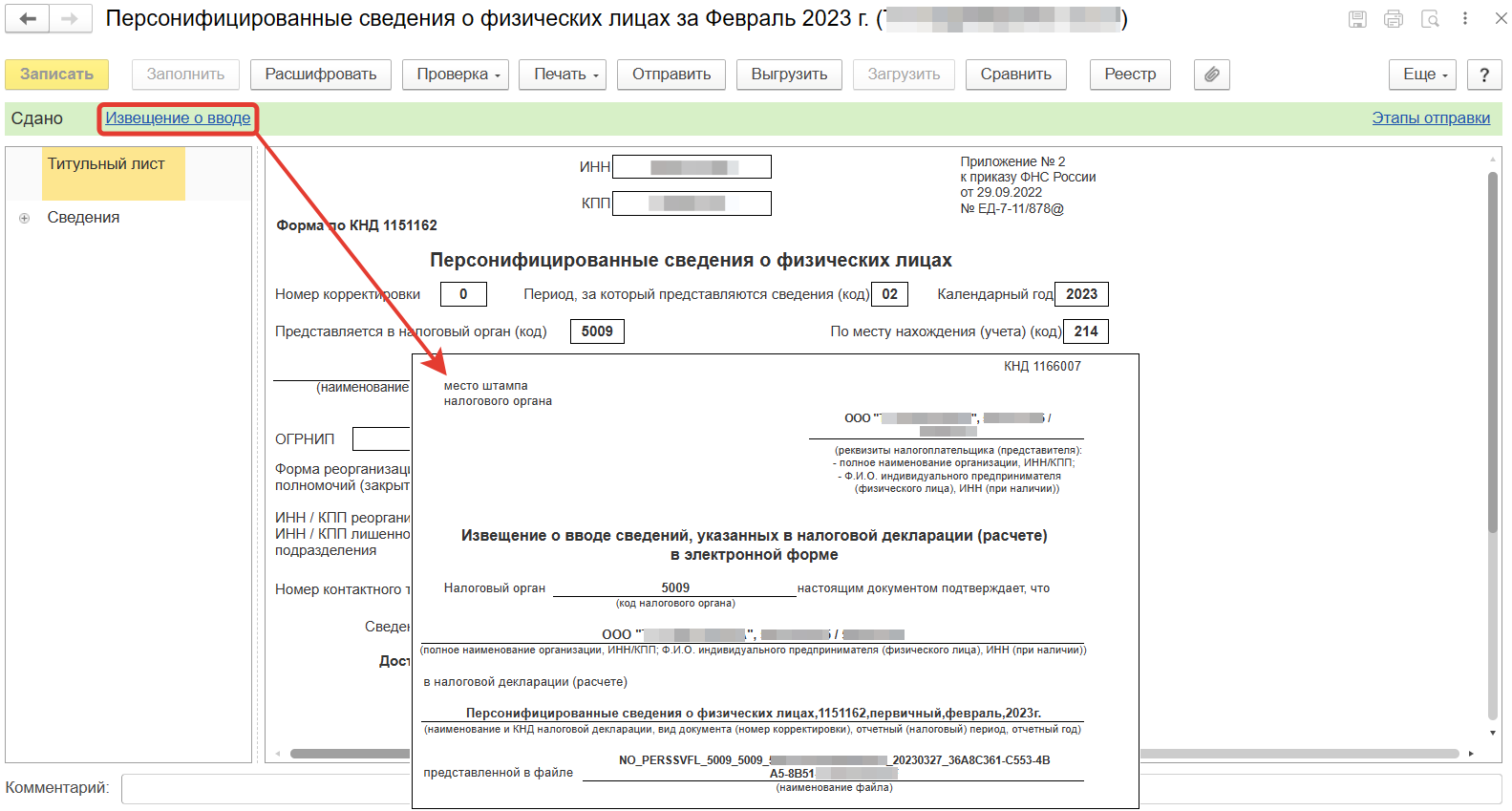Open the three-dot more options menu
Image resolution: width=1512 pixels, height=811 pixels.
point(1465,19)
